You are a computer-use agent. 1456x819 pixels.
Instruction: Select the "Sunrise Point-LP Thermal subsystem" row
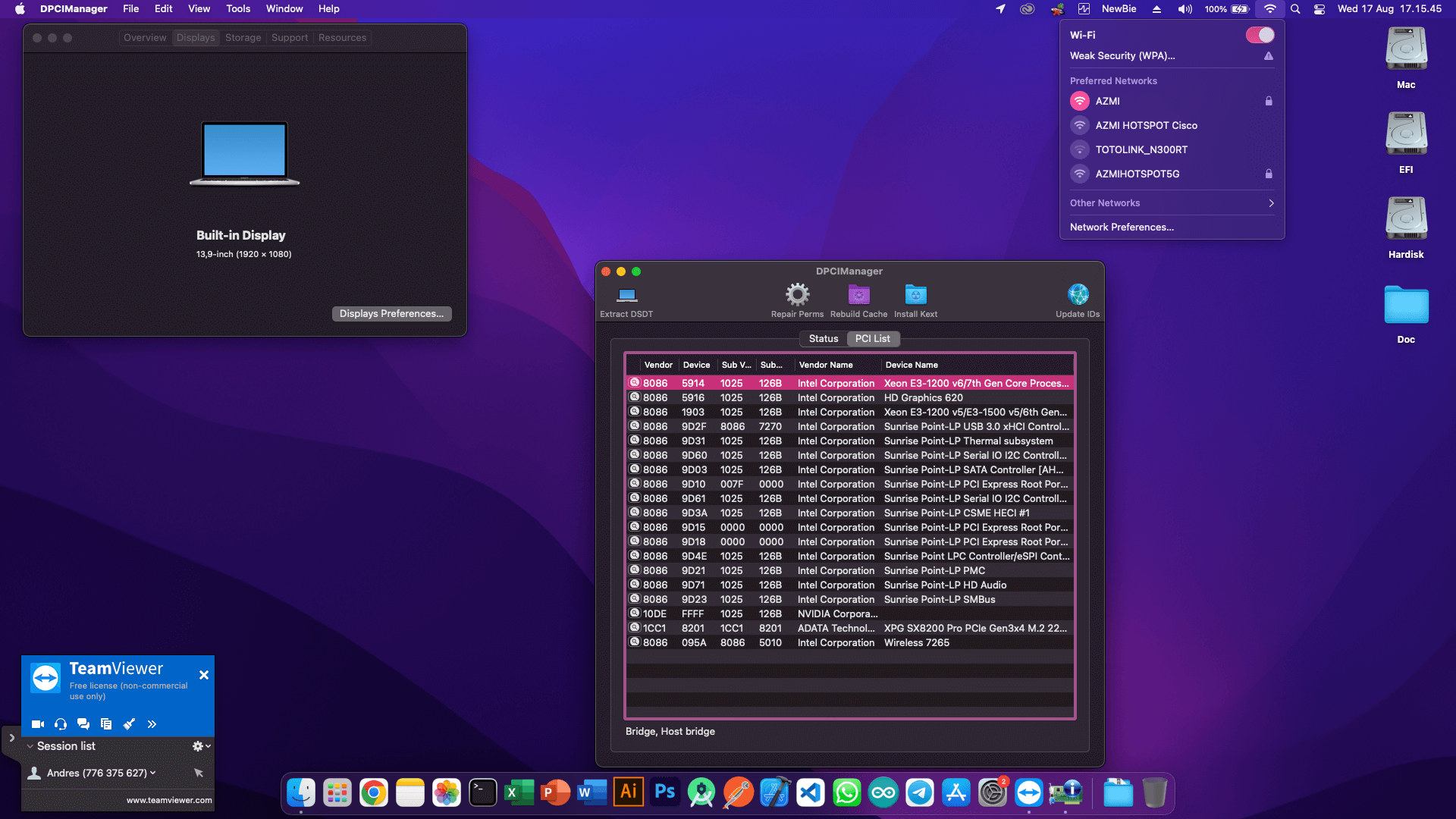coord(850,441)
